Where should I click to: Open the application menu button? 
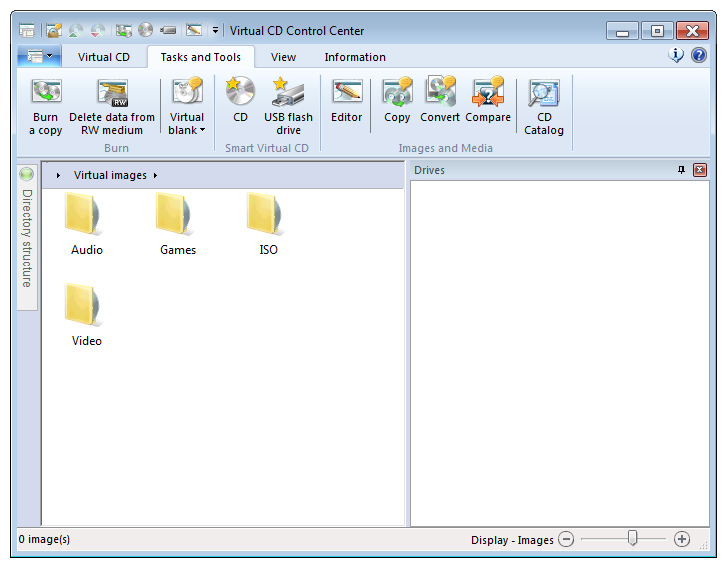(39, 57)
